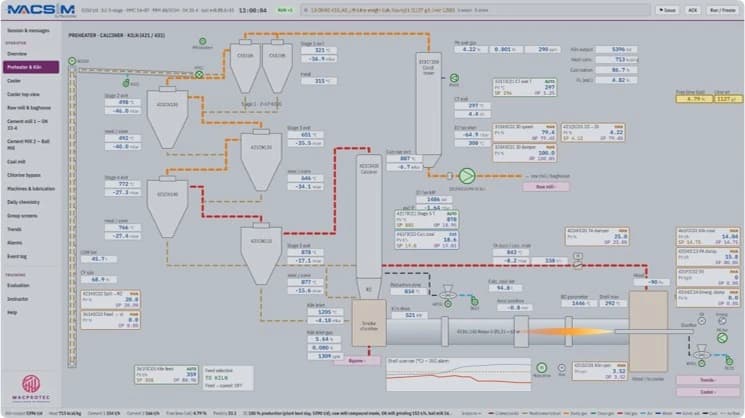Click the ACK button in the header

click(x=693, y=10)
